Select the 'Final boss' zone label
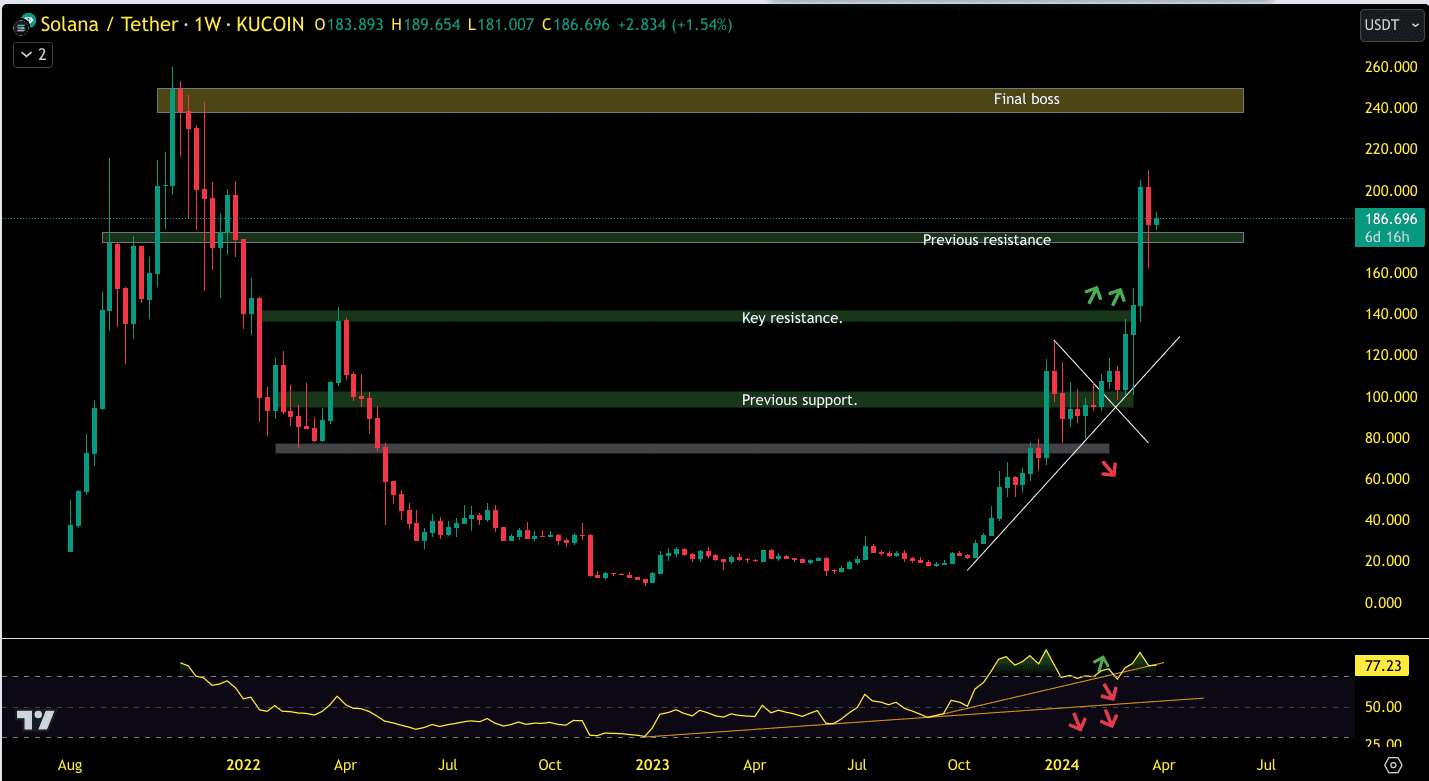The height and width of the screenshot is (781, 1429). [x=1026, y=99]
